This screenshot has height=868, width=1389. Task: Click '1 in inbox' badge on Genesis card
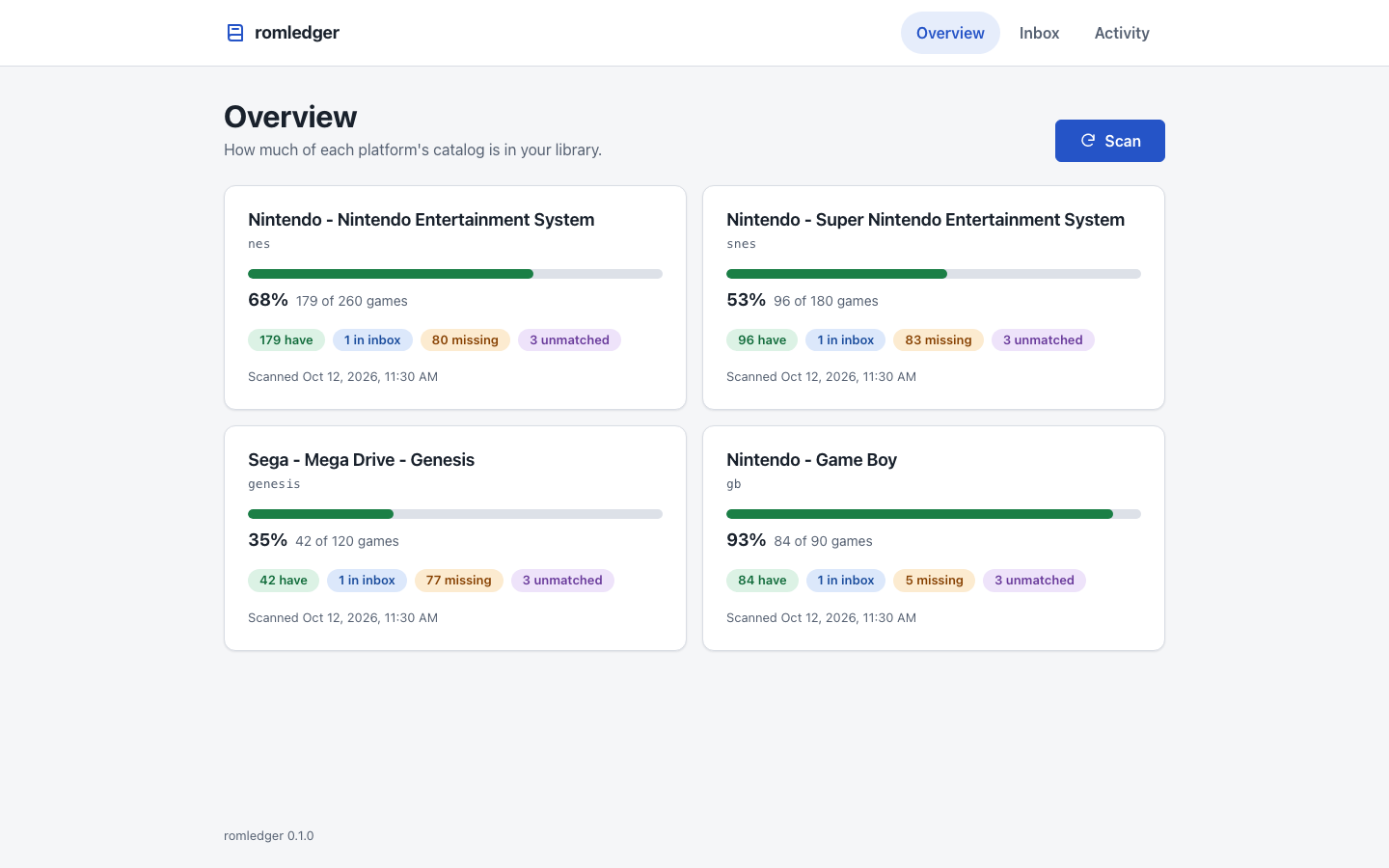[367, 581]
